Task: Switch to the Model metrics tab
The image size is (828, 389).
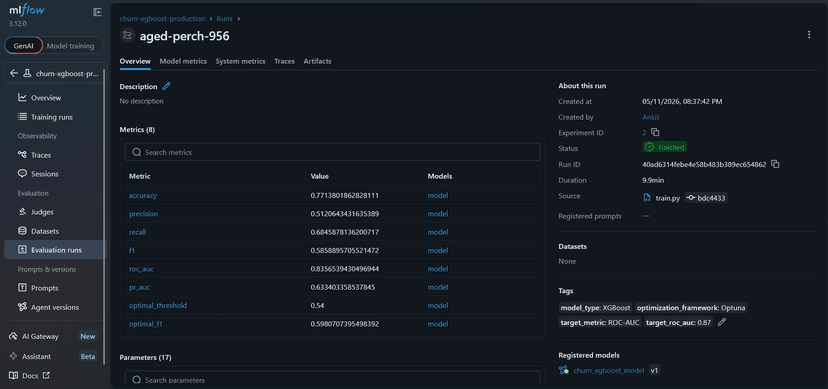Action: (183, 61)
